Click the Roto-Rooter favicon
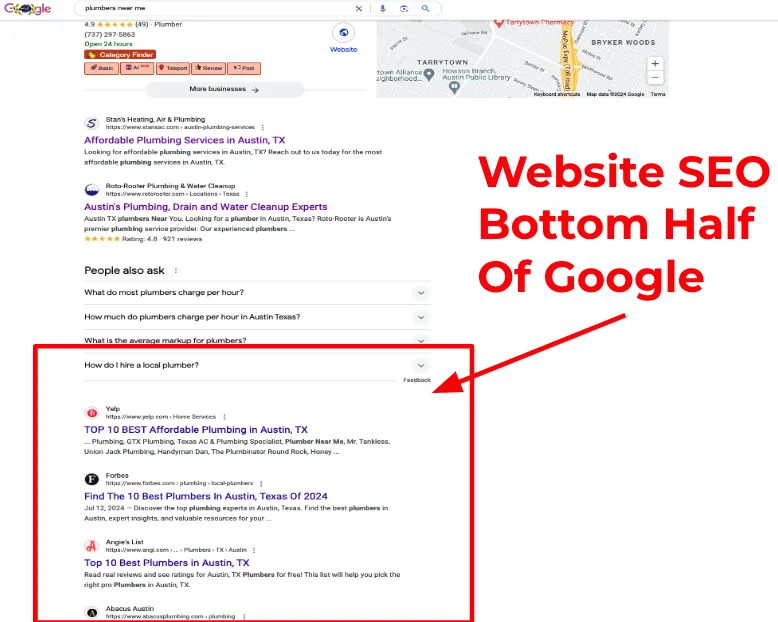The image size is (778, 622). [92, 189]
